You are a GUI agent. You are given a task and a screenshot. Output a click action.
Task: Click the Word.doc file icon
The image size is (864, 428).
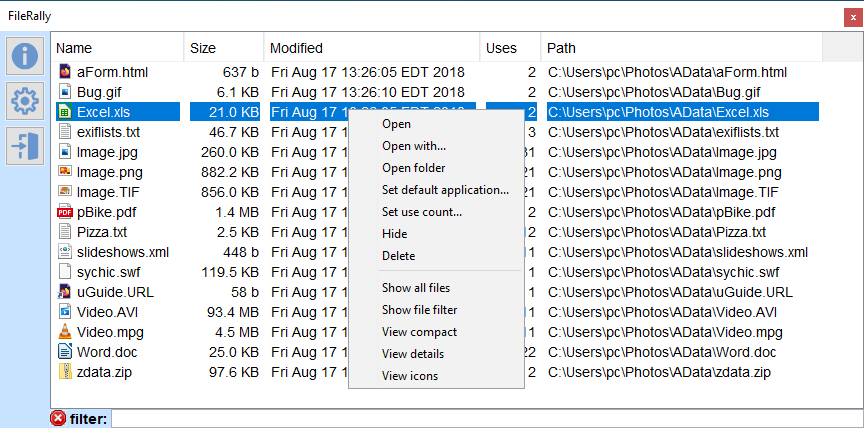point(65,352)
